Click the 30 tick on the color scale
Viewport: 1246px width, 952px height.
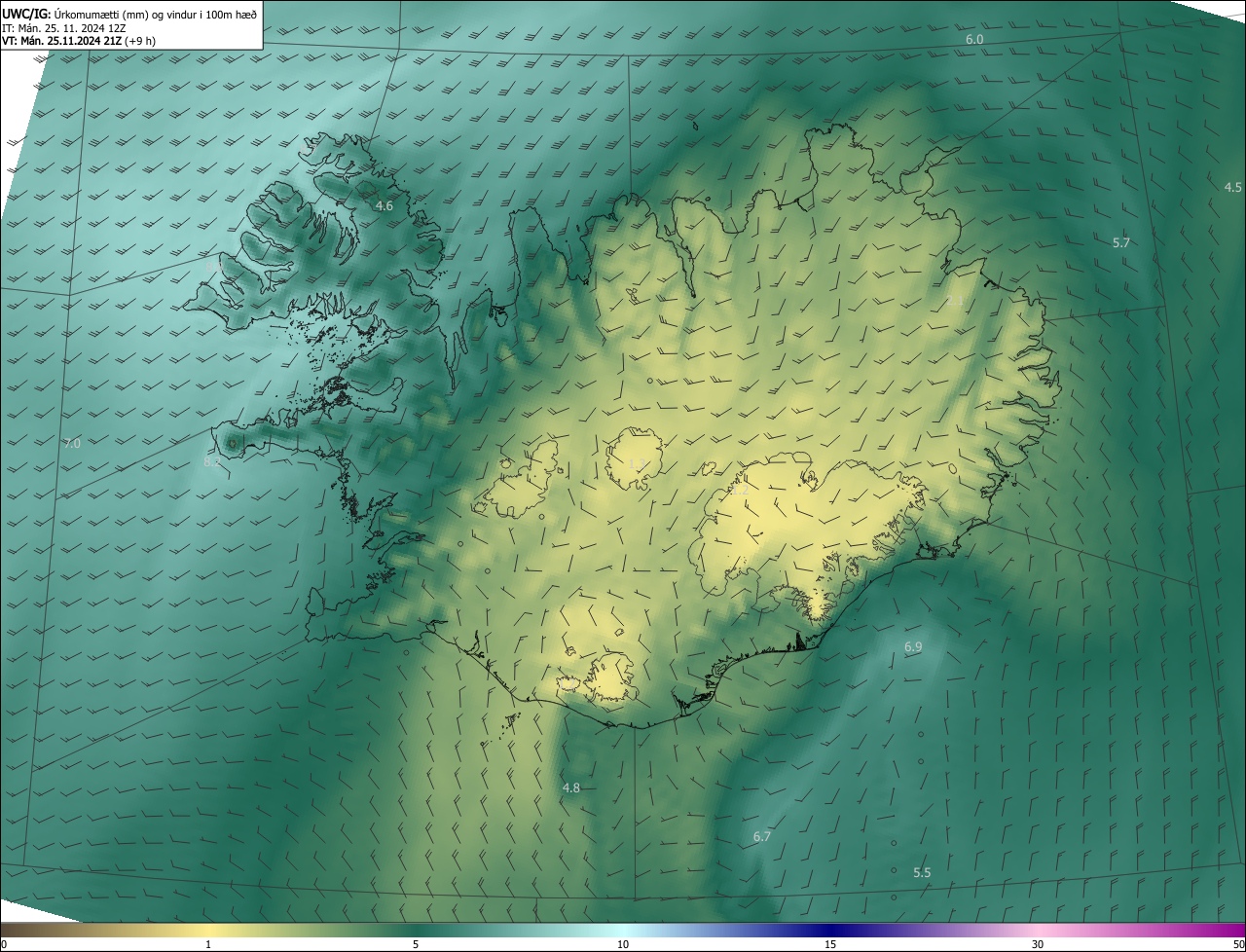(x=1038, y=944)
